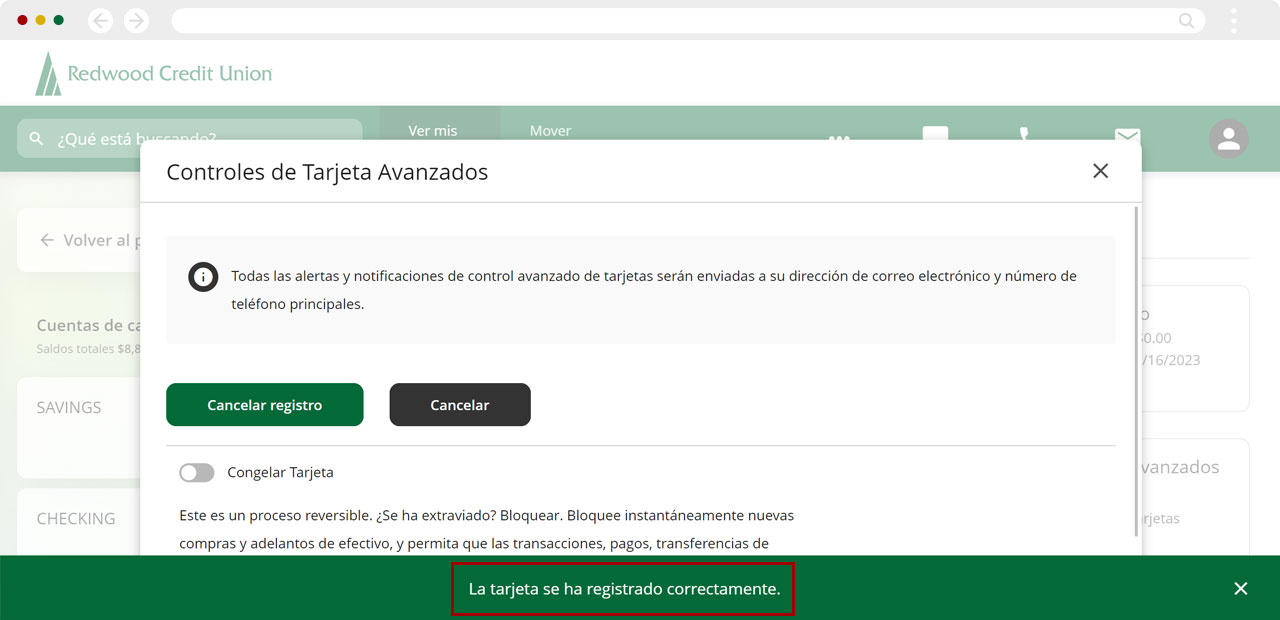This screenshot has width=1280, height=620.
Task: Dismiss the green success notification banner
Action: (1240, 589)
